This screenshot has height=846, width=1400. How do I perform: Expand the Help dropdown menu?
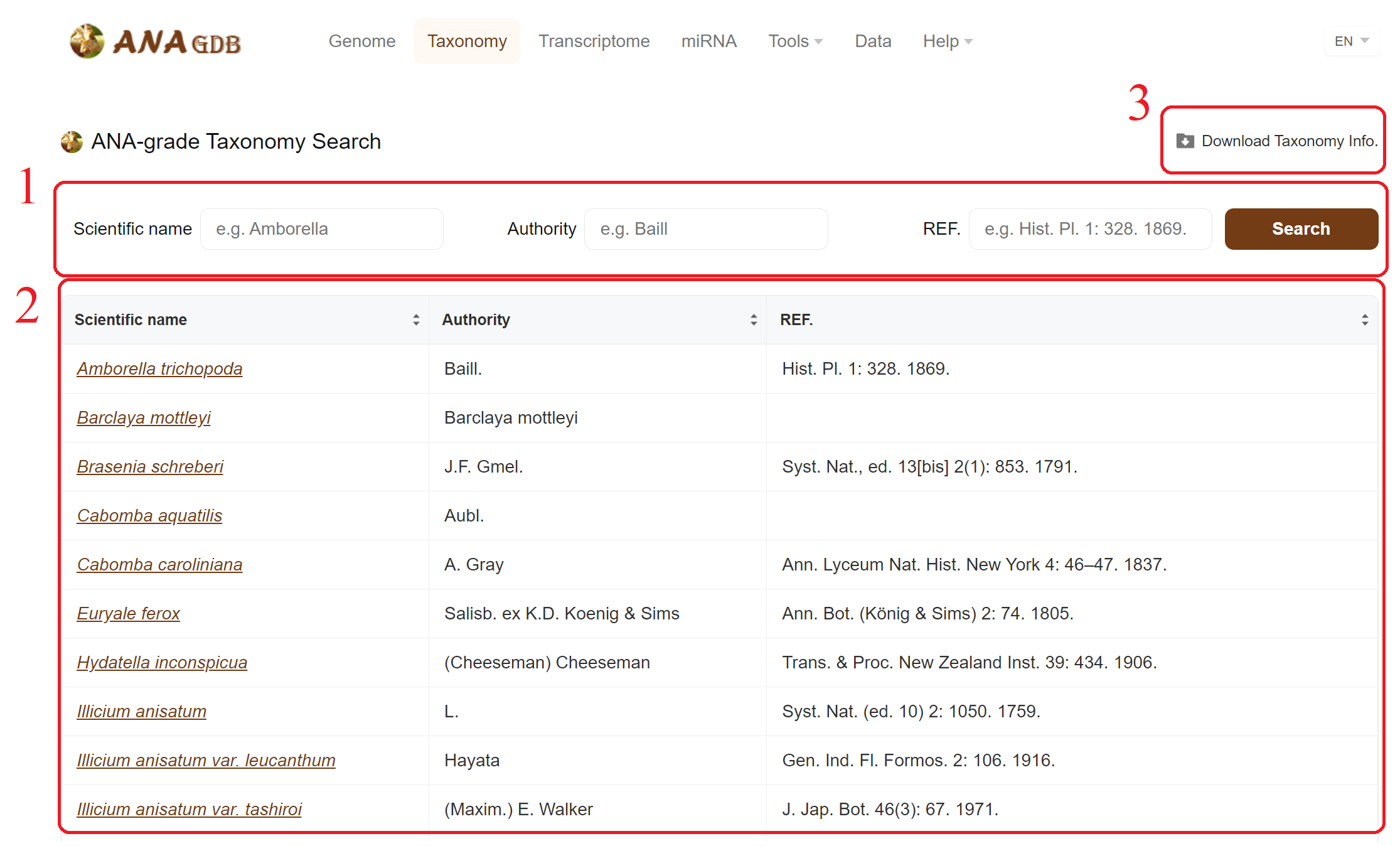click(x=947, y=41)
